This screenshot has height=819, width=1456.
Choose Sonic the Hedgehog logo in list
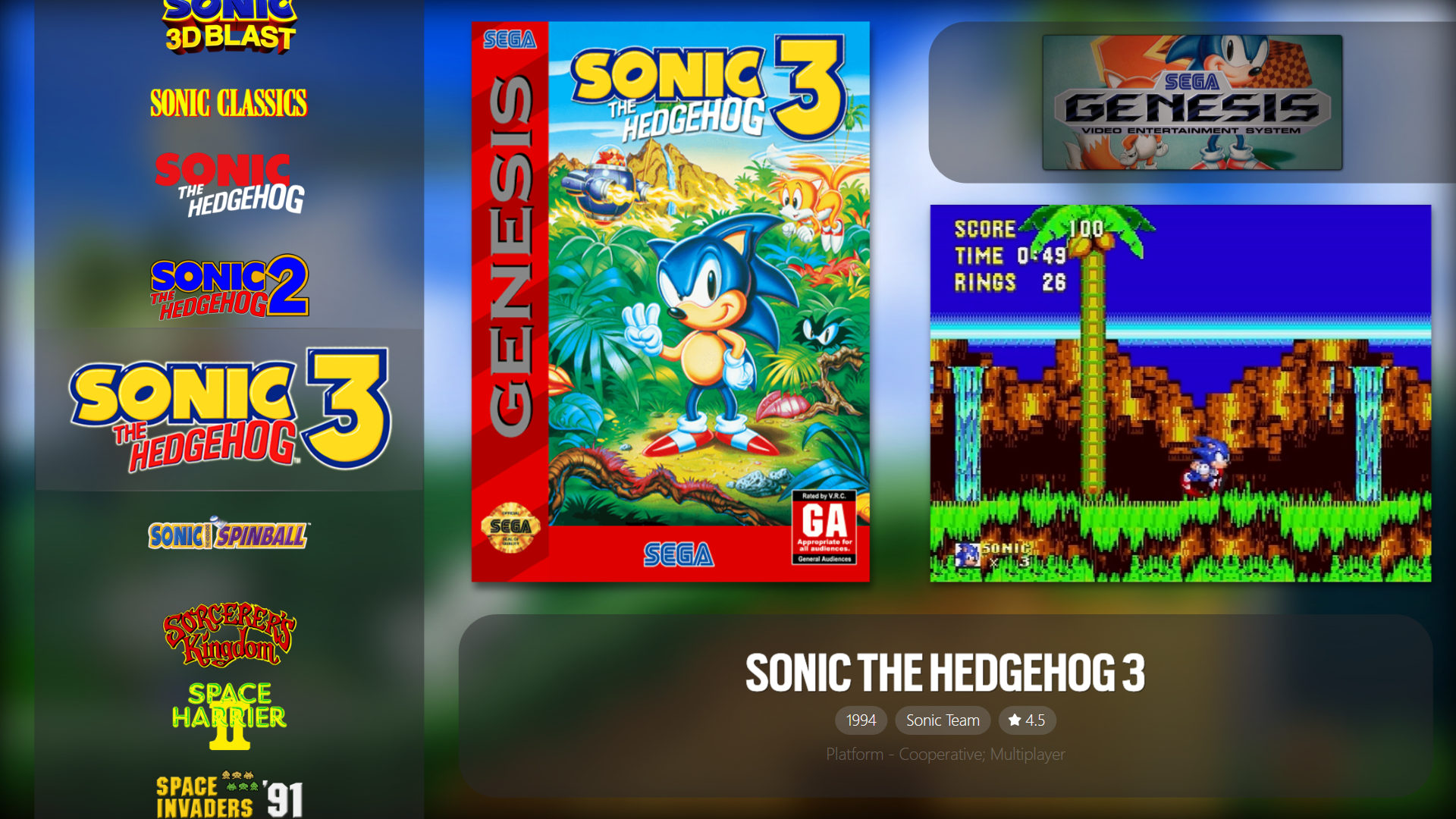[230, 184]
